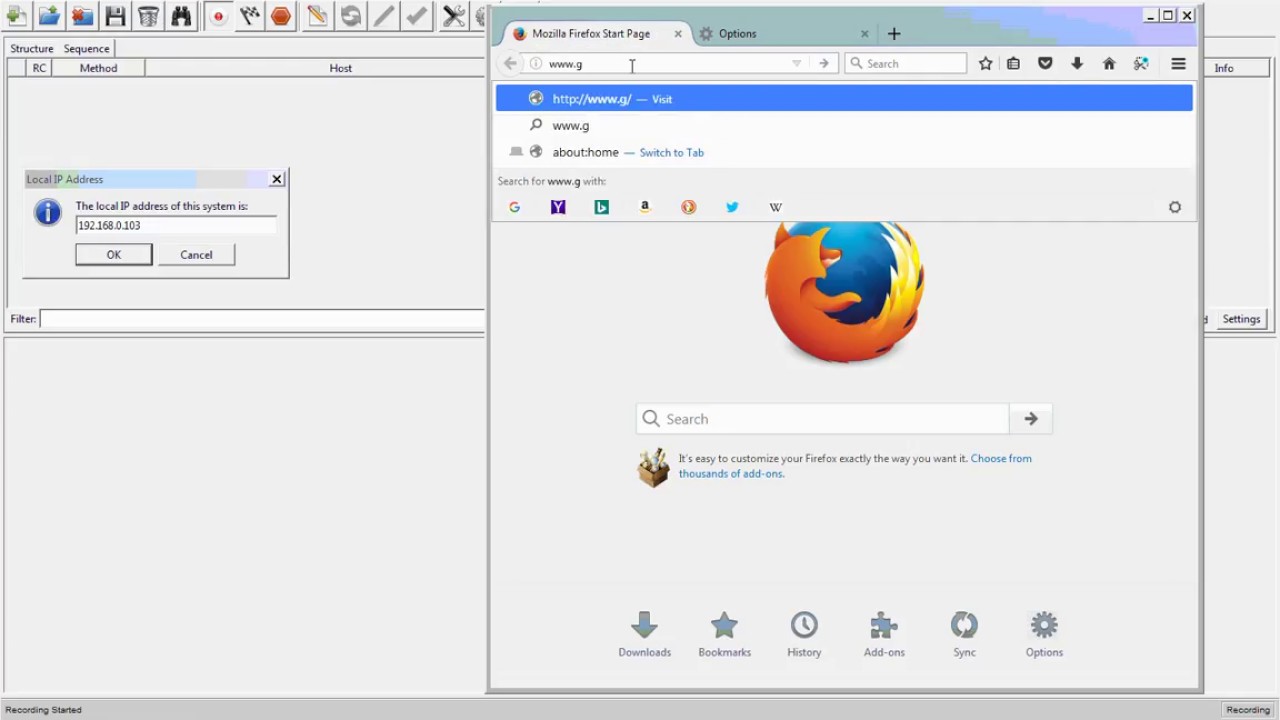This screenshot has width=1280, height=720.
Task: Click the Host column header
Action: tap(340, 68)
